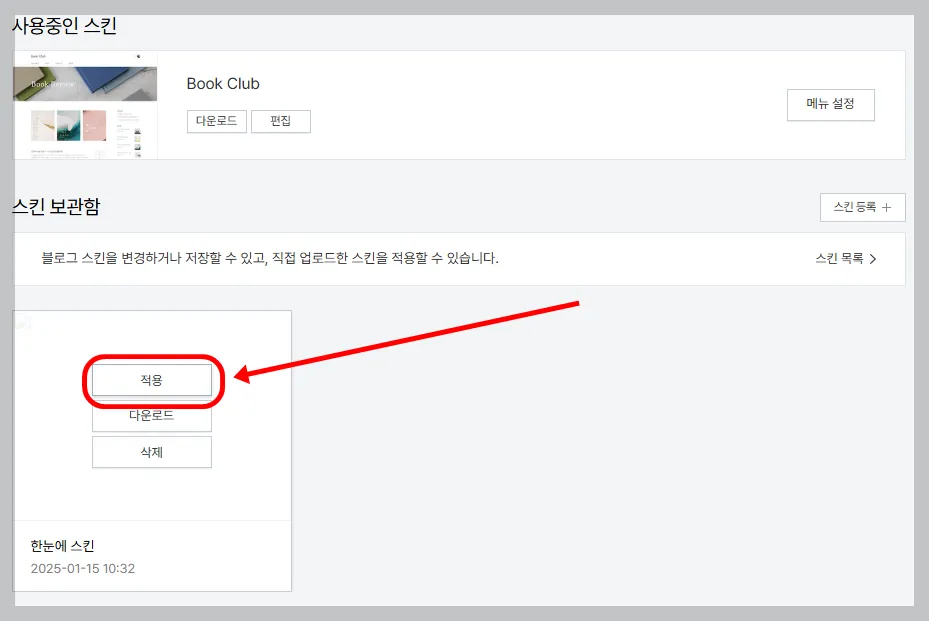The width and height of the screenshot is (929, 621).
Task: Apply the 한눈에 스킨 skin
Action: [152, 380]
